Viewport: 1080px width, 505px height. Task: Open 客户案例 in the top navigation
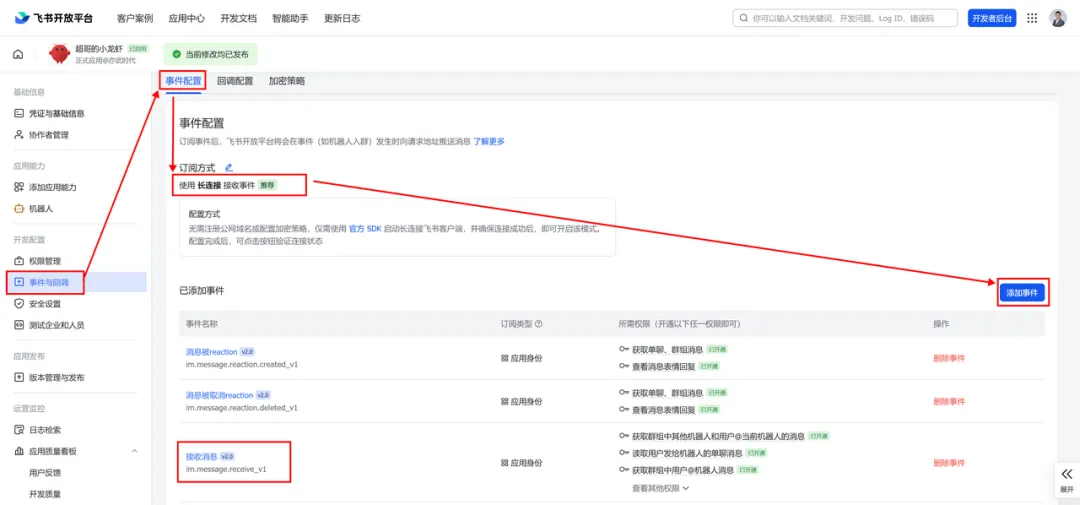coord(135,19)
